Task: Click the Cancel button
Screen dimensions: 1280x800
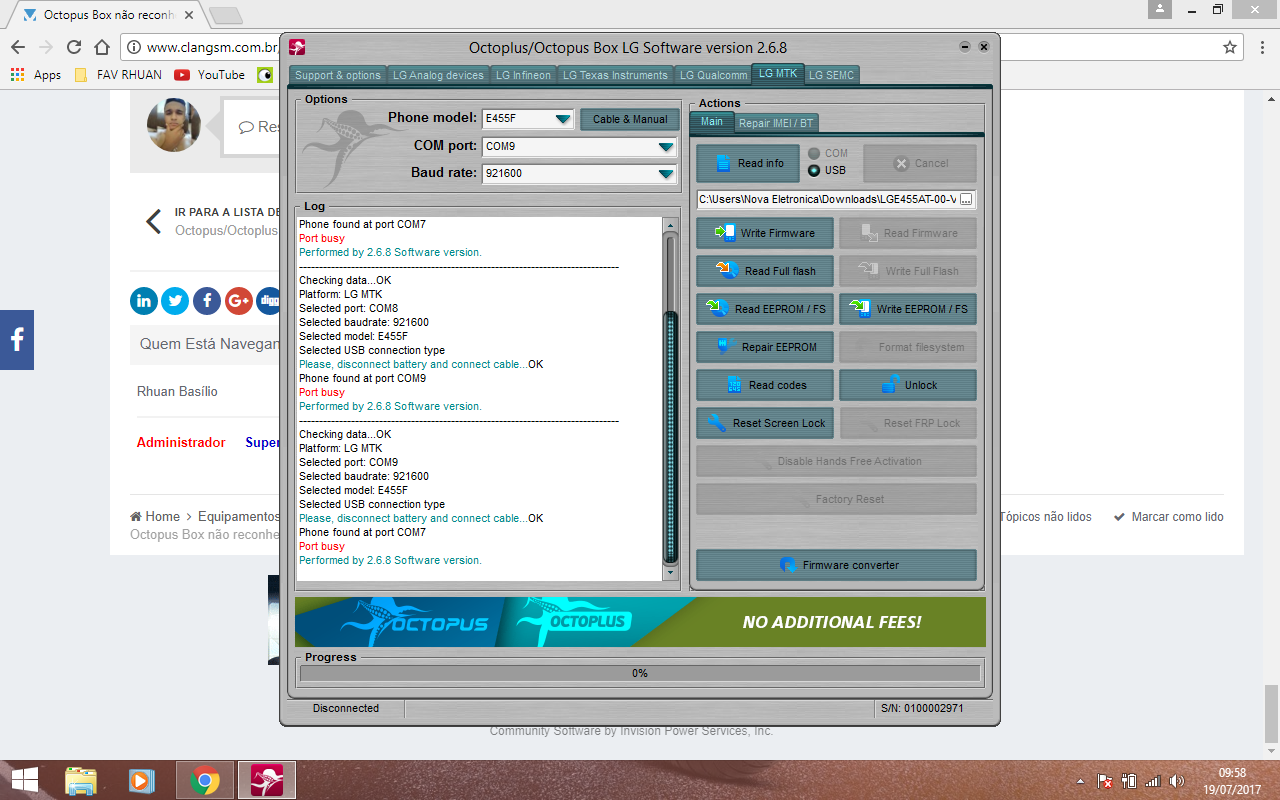Action: click(920, 163)
